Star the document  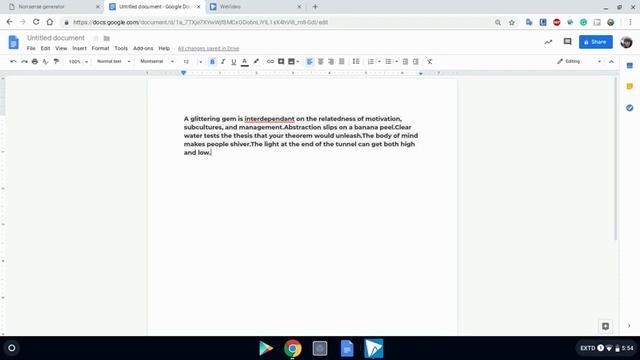pos(96,38)
